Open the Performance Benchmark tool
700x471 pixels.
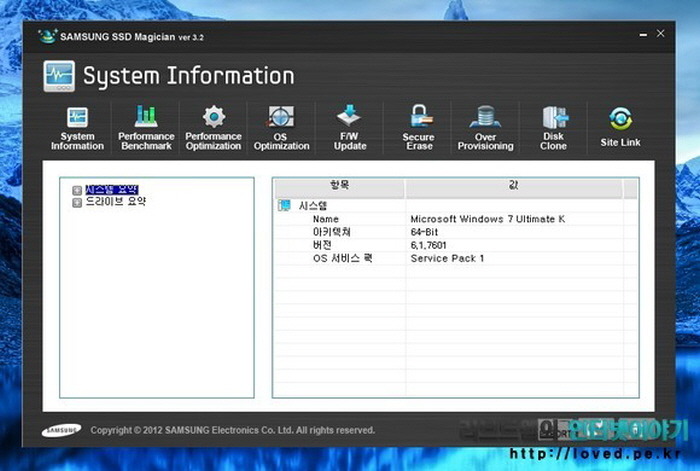click(x=146, y=128)
